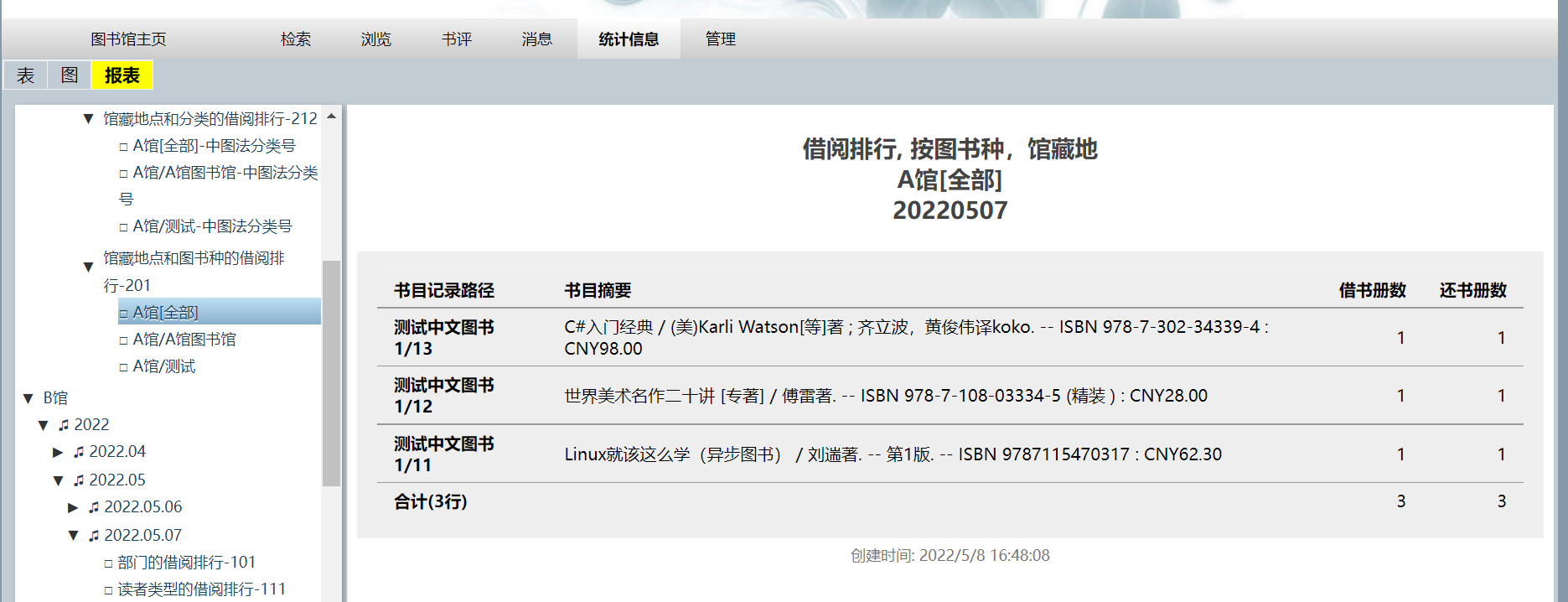The height and width of the screenshot is (602, 1568).
Task: Select the 统计信息 tab
Action: click(629, 39)
